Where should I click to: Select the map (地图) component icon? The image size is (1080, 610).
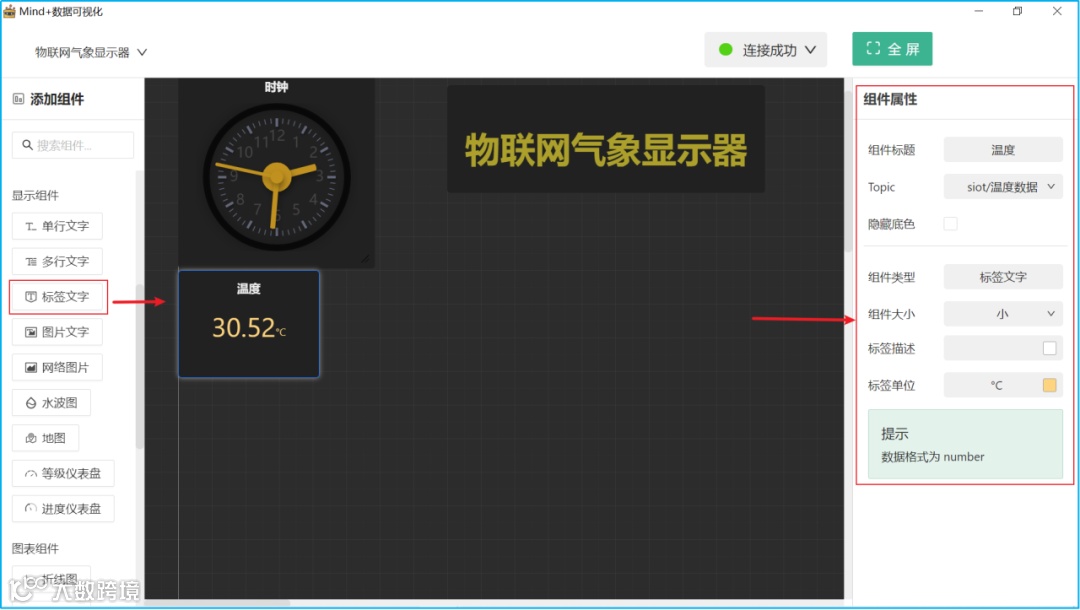[30, 439]
